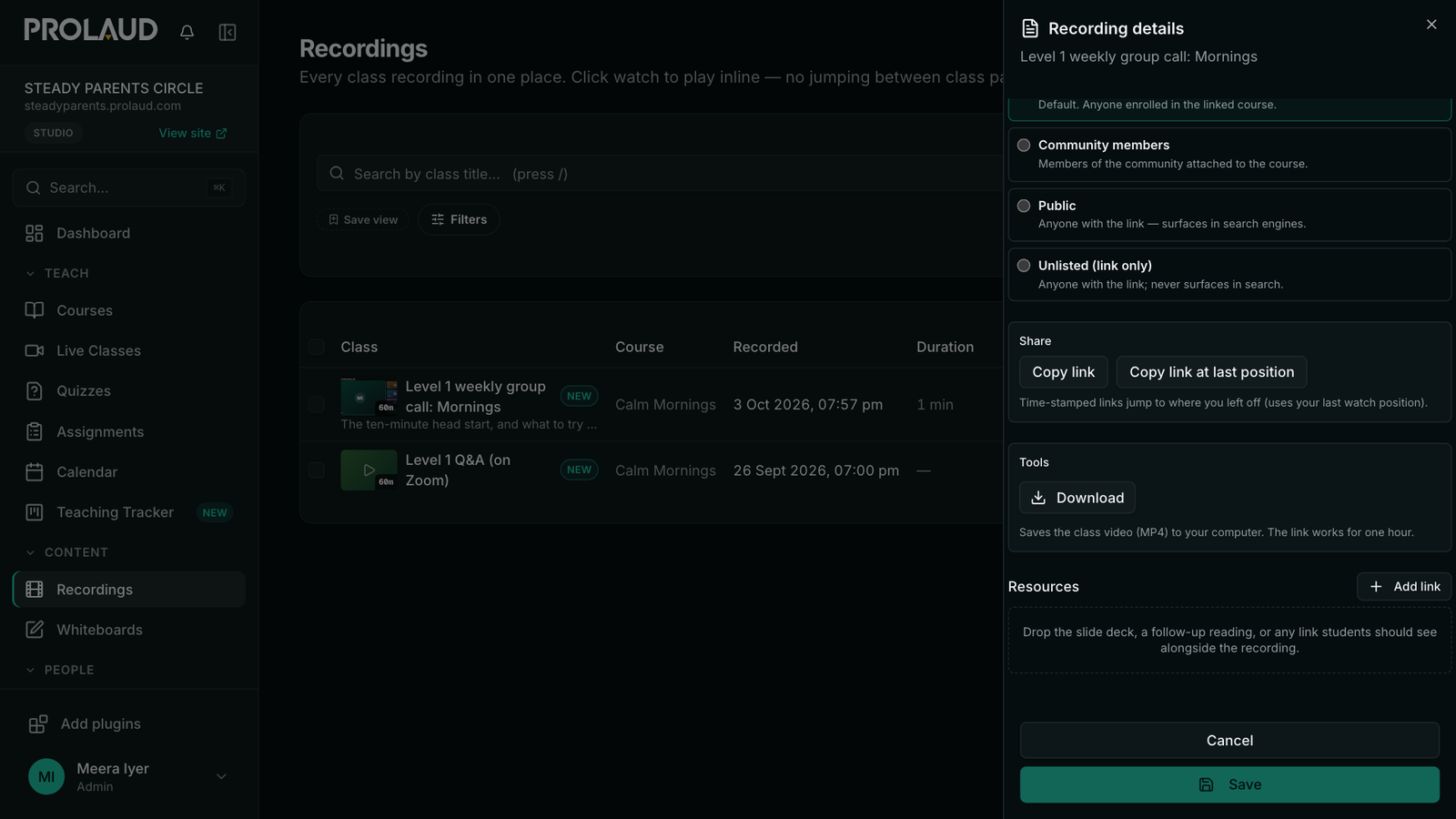The image size is (1456, 819).
Task: Click Copy link button
Action: tap(1063, 372)
